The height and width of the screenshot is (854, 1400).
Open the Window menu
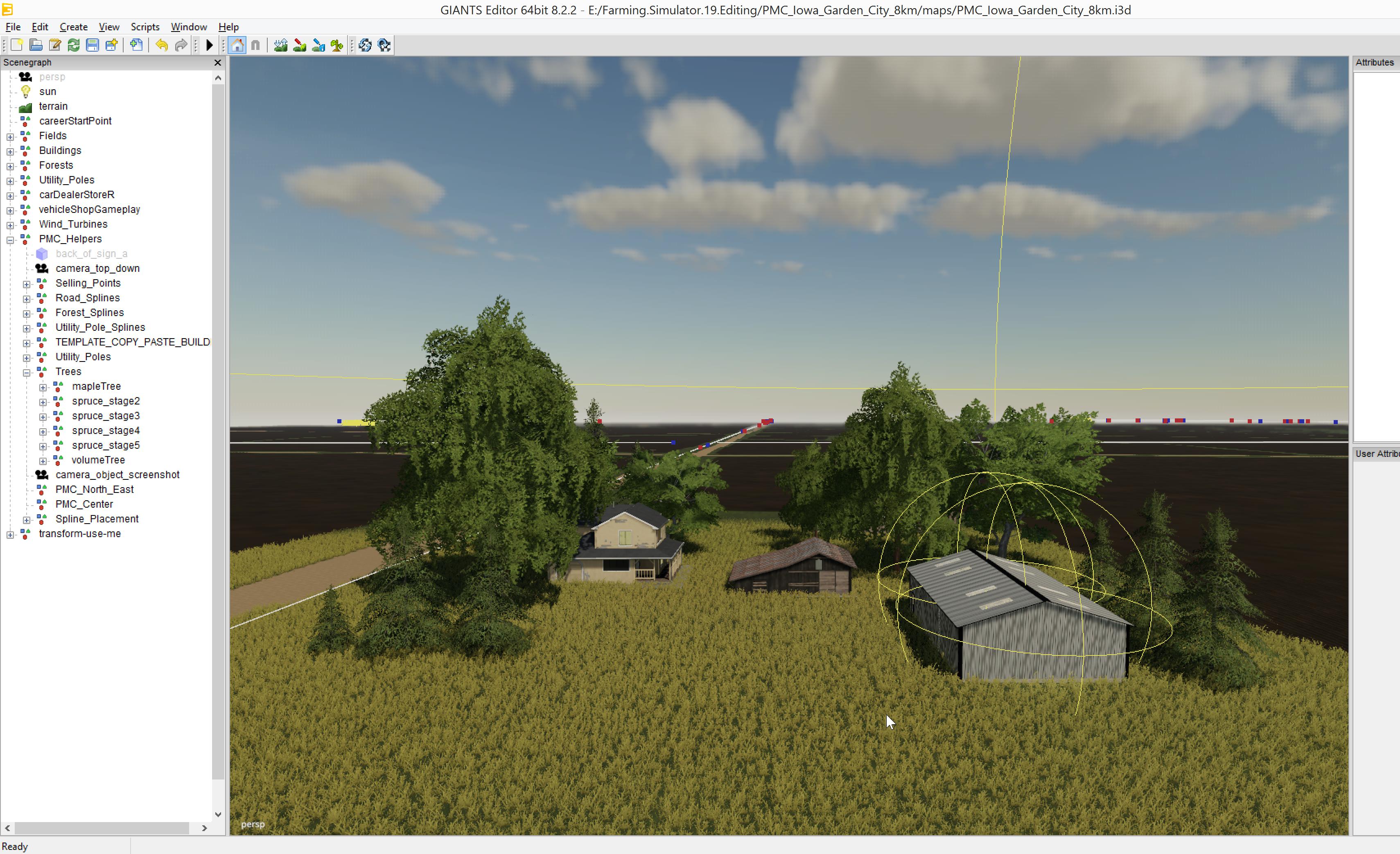[x=189, y=27]
